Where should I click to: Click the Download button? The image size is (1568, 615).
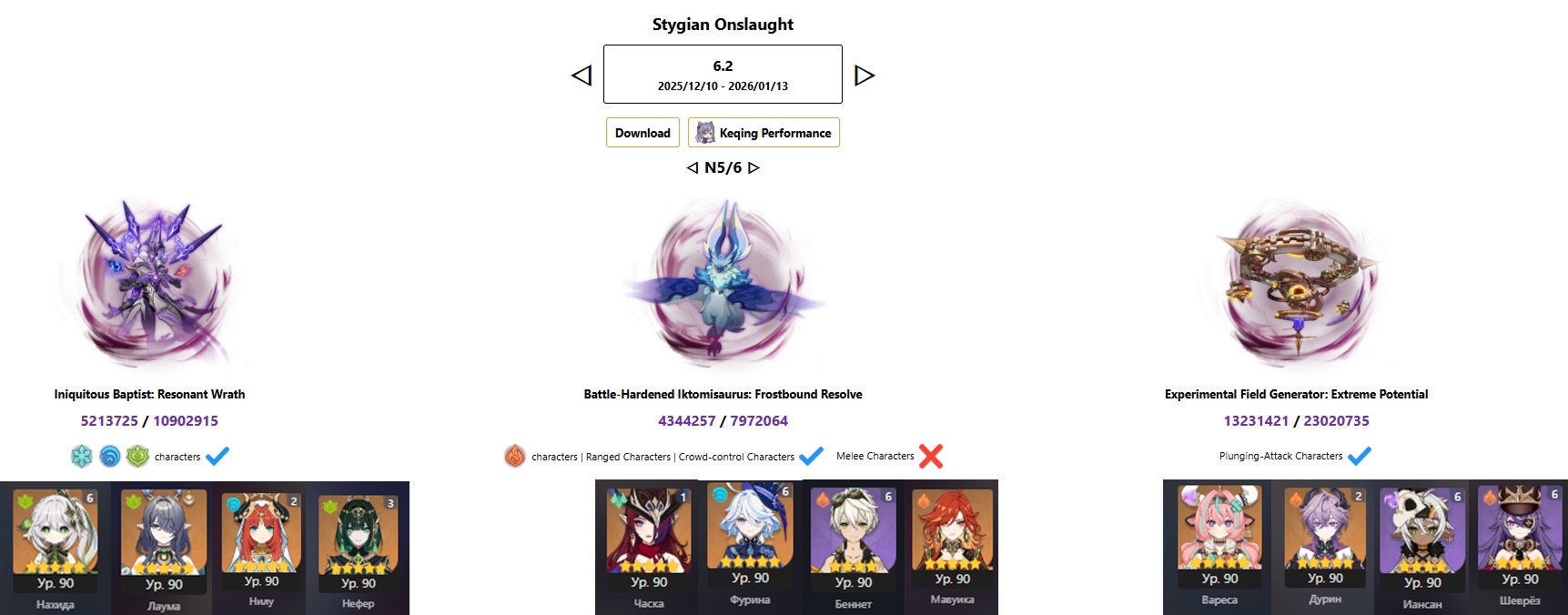click(642, 133)
